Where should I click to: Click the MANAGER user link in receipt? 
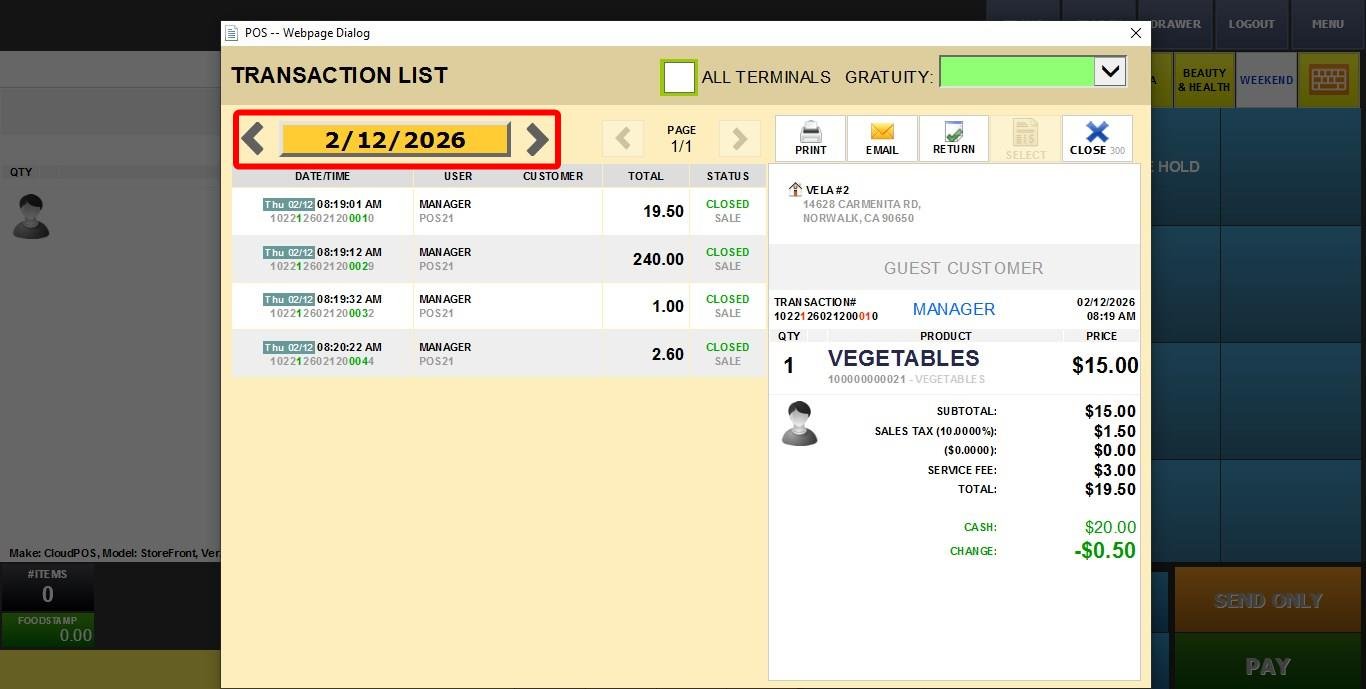pyautogui.click(x=953, y=309)
